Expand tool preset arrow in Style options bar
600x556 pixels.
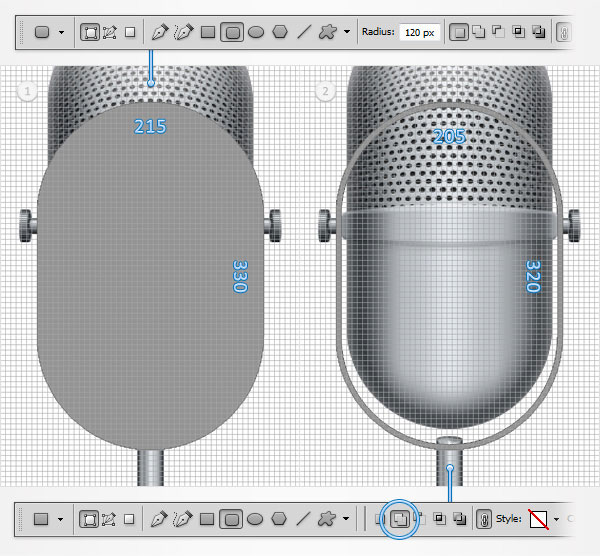click(60, 520)
